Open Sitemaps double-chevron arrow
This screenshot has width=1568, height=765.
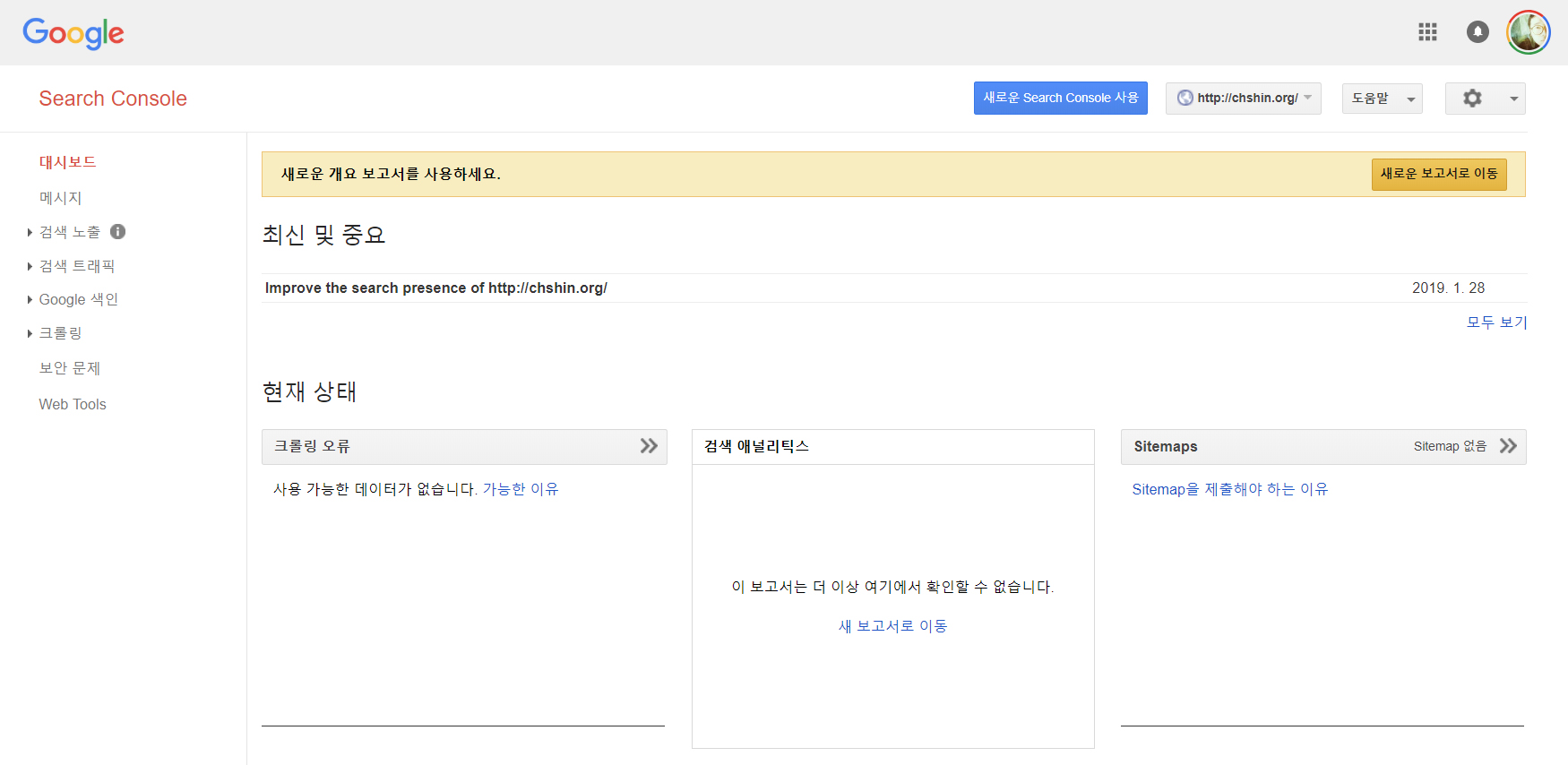(1508, 446)
